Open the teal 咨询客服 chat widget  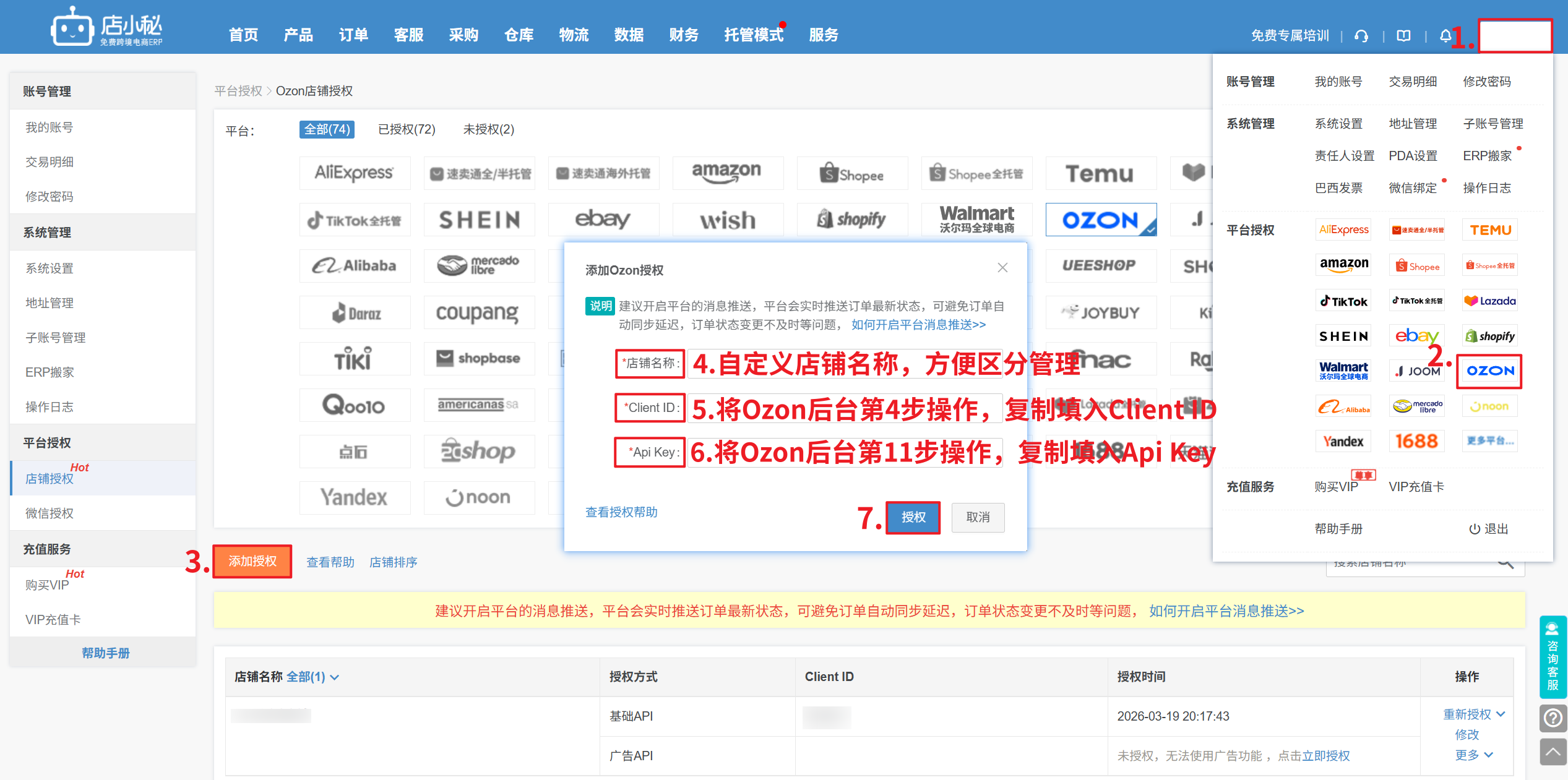[x=1553, y=657]
